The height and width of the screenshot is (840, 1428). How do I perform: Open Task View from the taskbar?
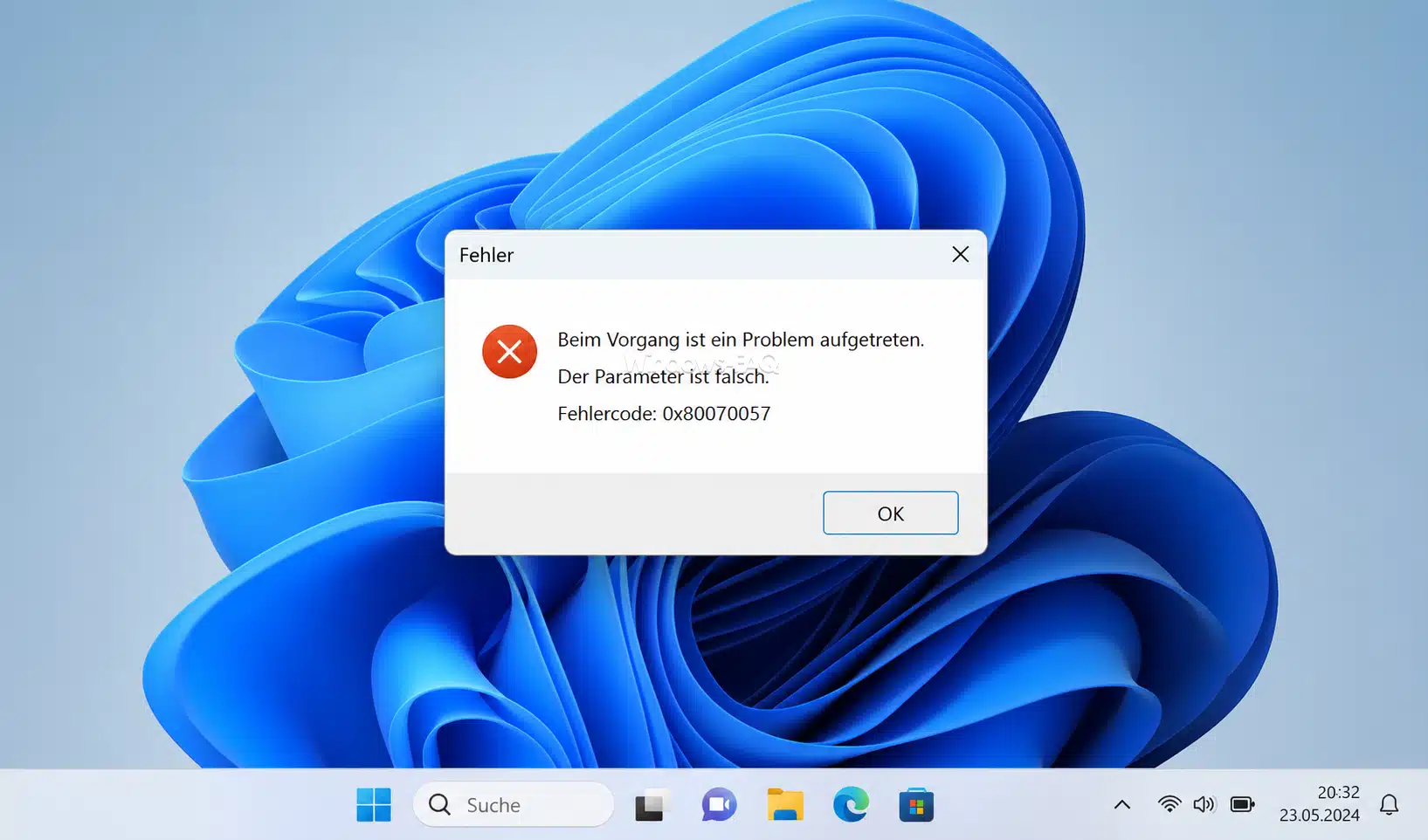(649, 805)
